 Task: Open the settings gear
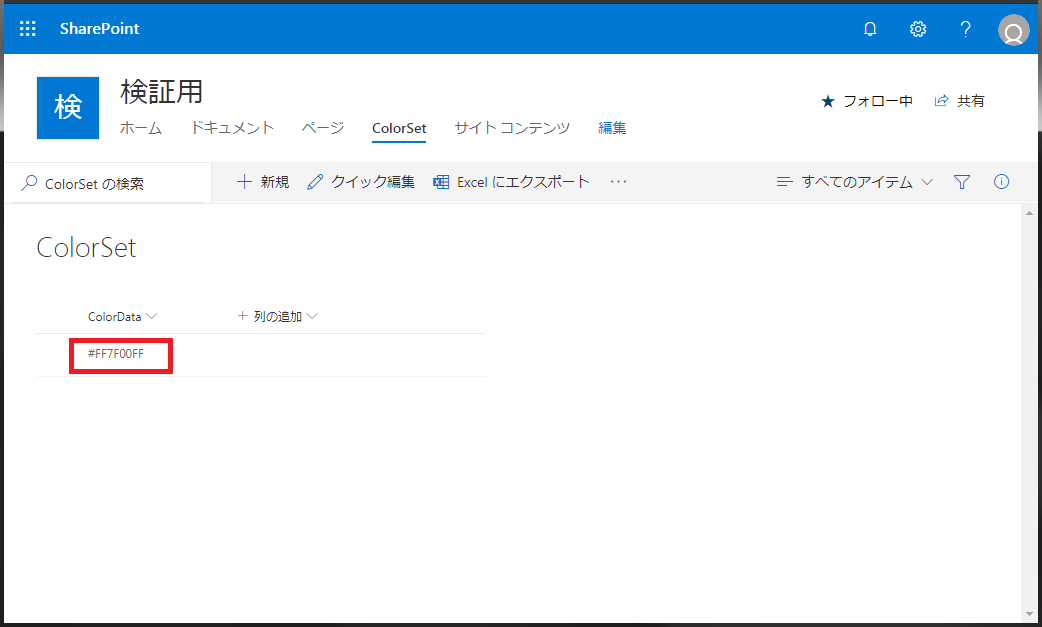pos(918,29)
